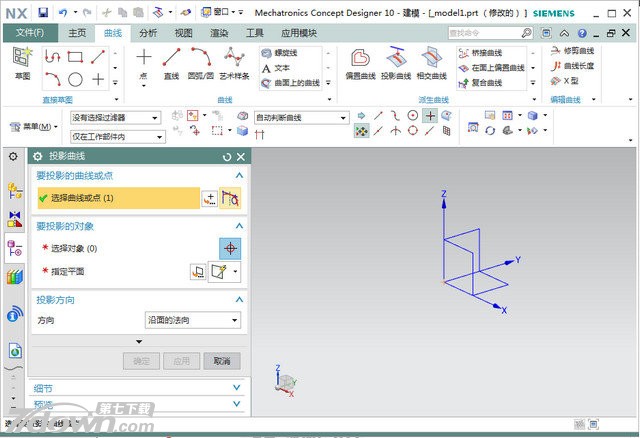Click the 选择曲线或点 (1) selection row

119,198
